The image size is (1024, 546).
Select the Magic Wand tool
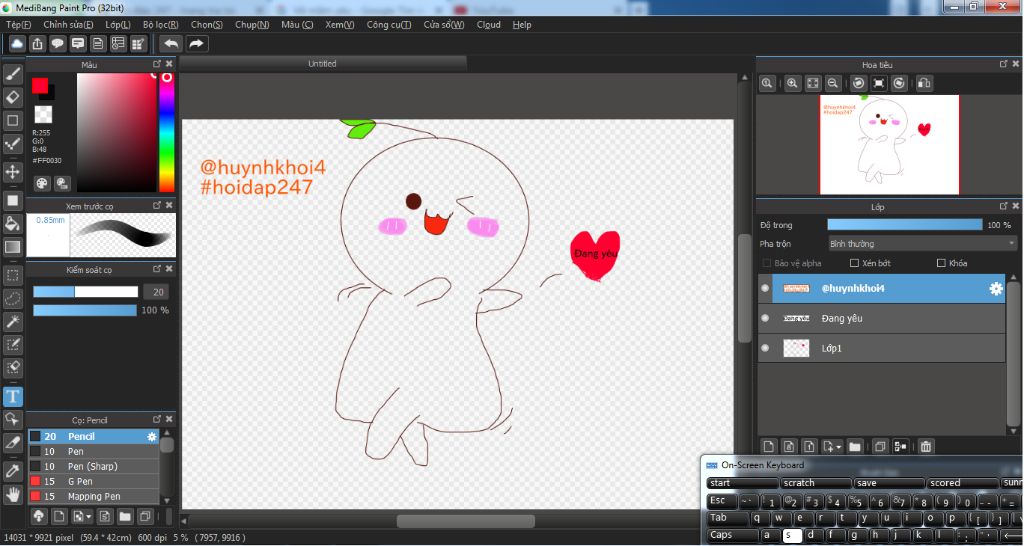pos(13,321)
